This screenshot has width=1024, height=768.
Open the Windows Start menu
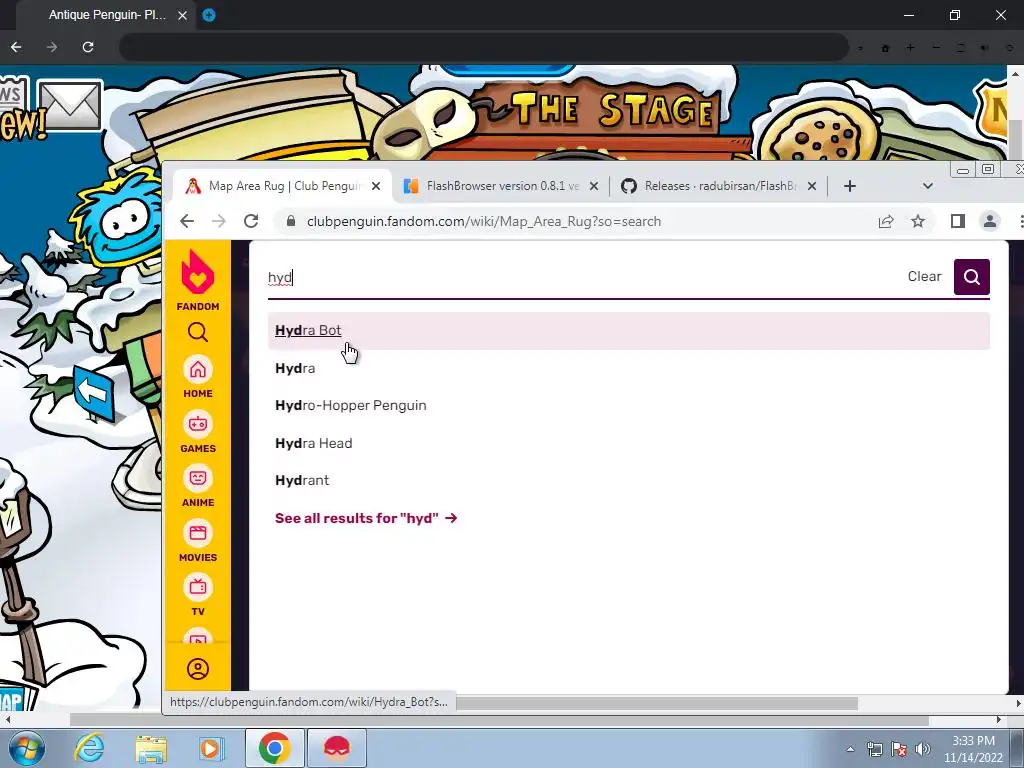click(26, 748)
